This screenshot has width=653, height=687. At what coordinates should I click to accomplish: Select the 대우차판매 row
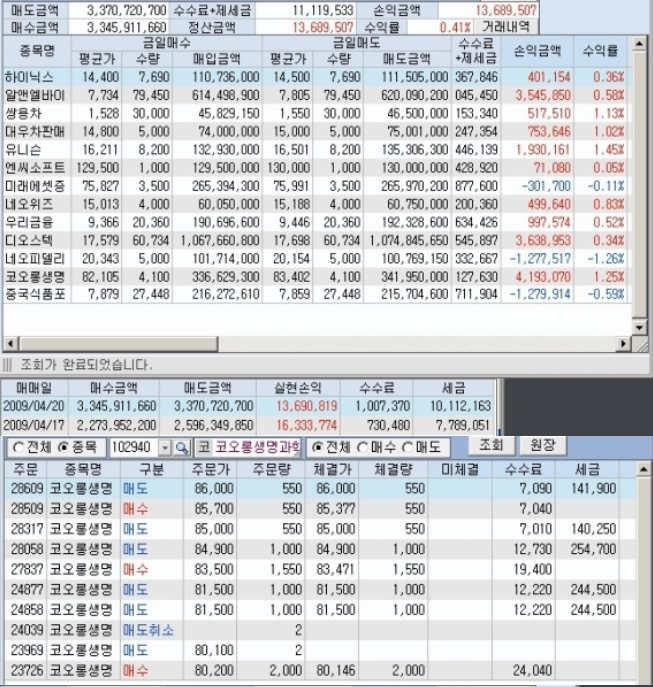(316, 131)
